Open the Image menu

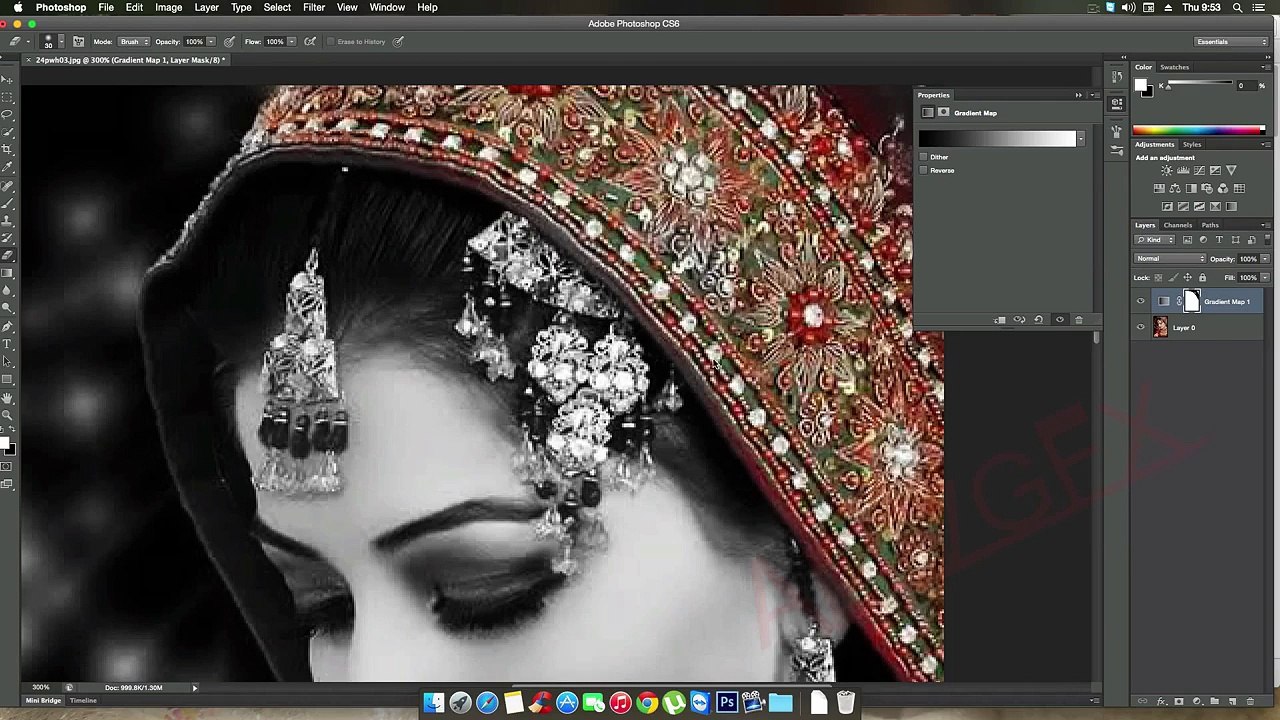(x=168, y=7)
